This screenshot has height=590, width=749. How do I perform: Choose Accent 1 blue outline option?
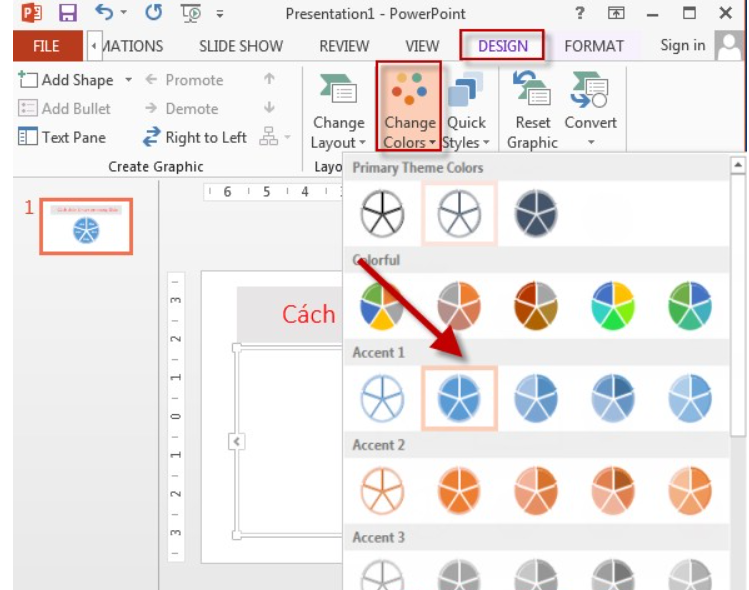click(x=382, y=398)
